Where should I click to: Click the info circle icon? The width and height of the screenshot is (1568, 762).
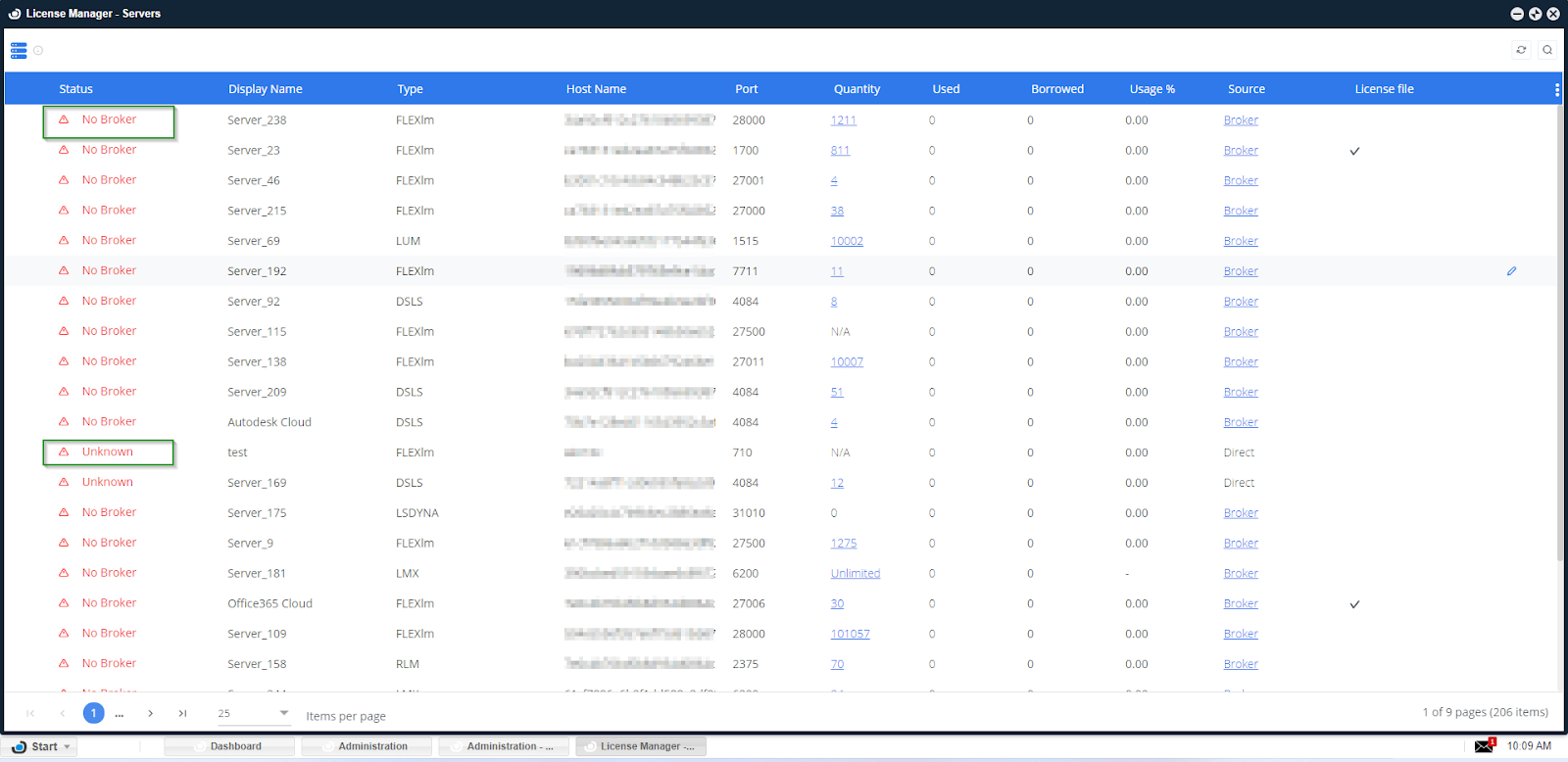[x=38, y=51]
